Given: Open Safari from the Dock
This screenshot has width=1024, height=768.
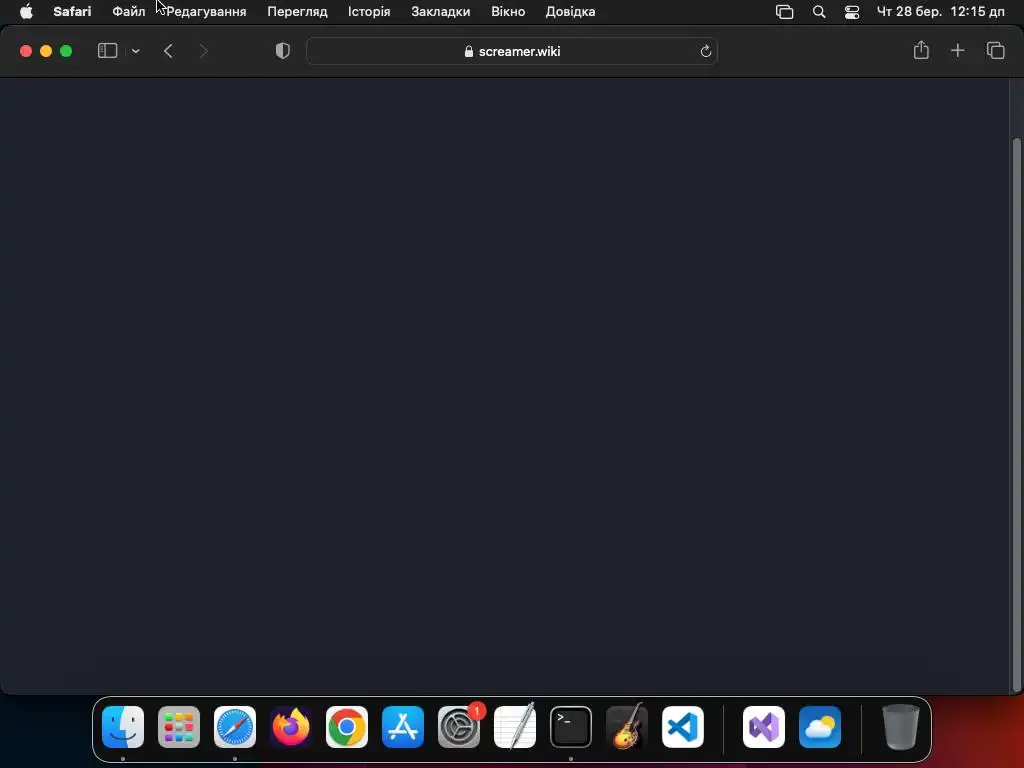Looking at the screenshot, I should 235,727.
